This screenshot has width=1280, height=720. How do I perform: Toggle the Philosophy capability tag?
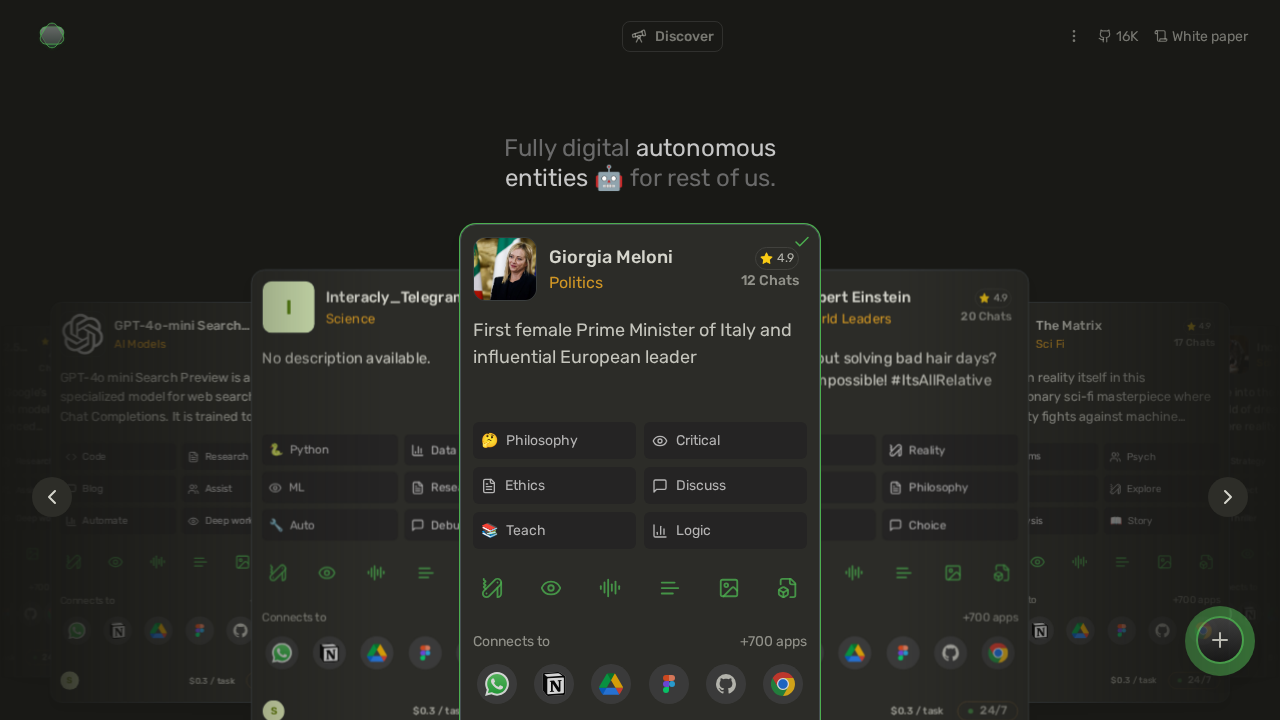pos(554,440)
